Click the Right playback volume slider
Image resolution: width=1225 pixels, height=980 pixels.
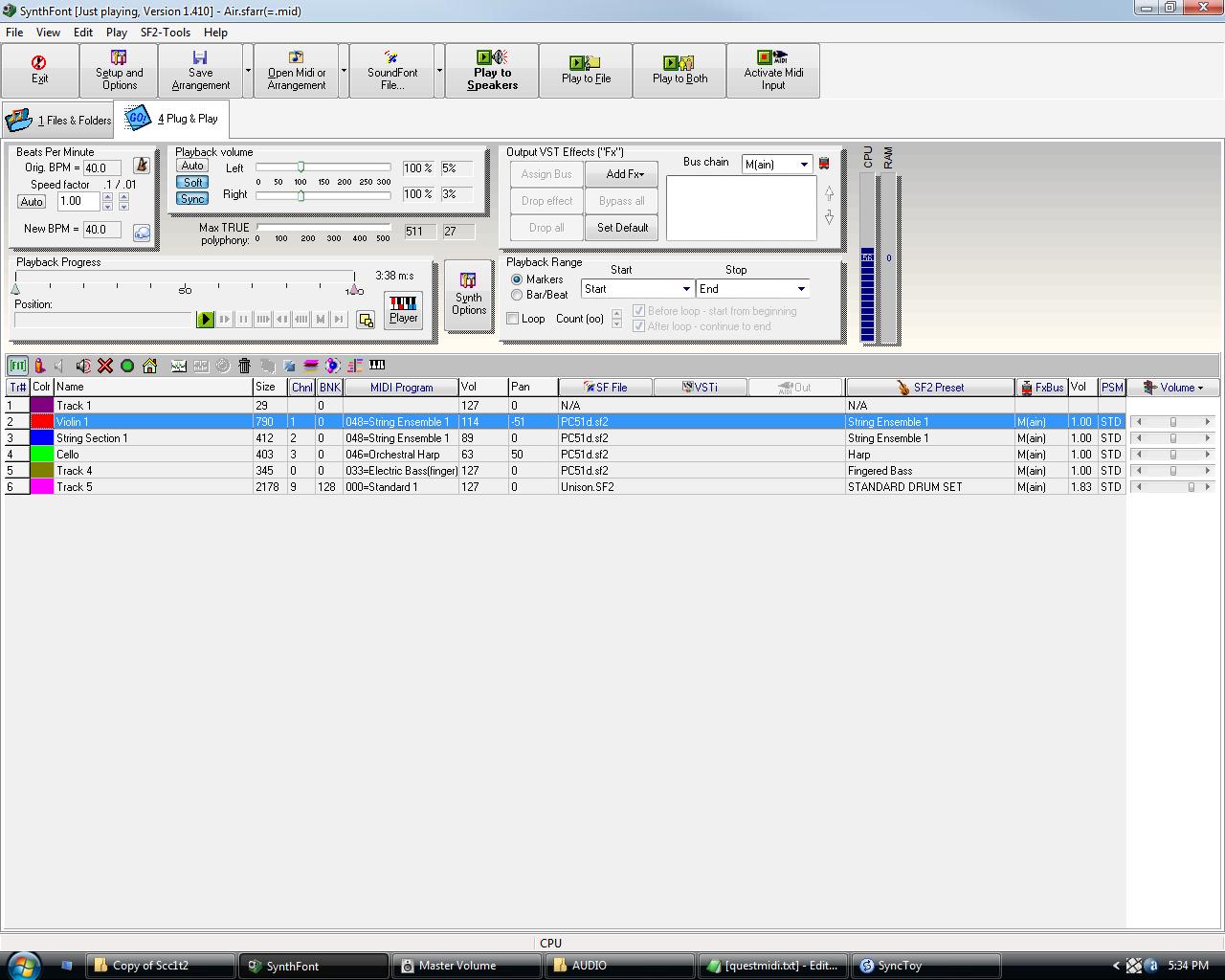click(x=323, y=195)
